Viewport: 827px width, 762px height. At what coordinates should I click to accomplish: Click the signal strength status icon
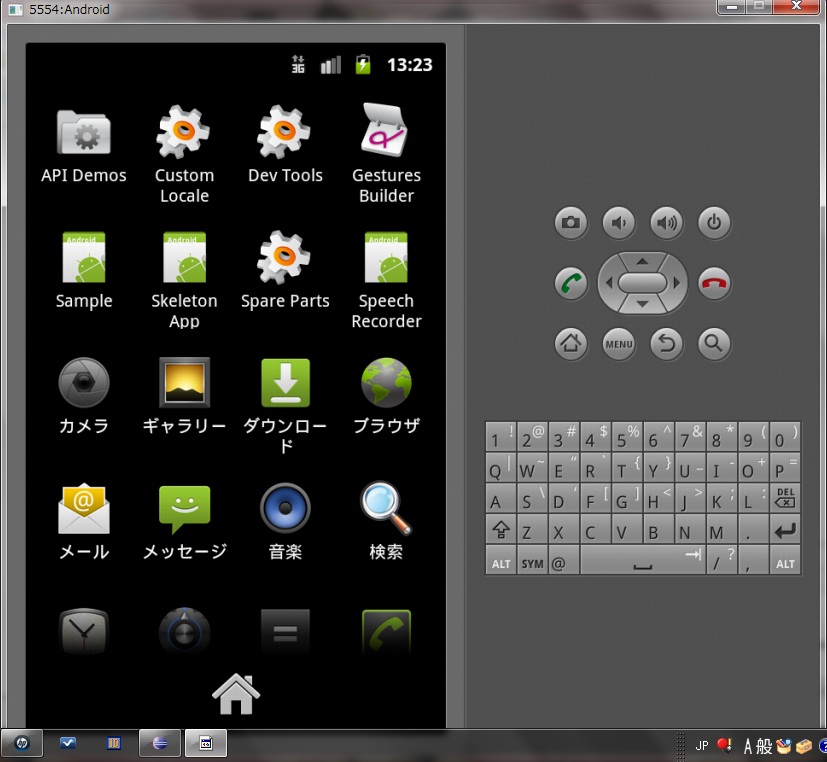[x=331, y=65]
